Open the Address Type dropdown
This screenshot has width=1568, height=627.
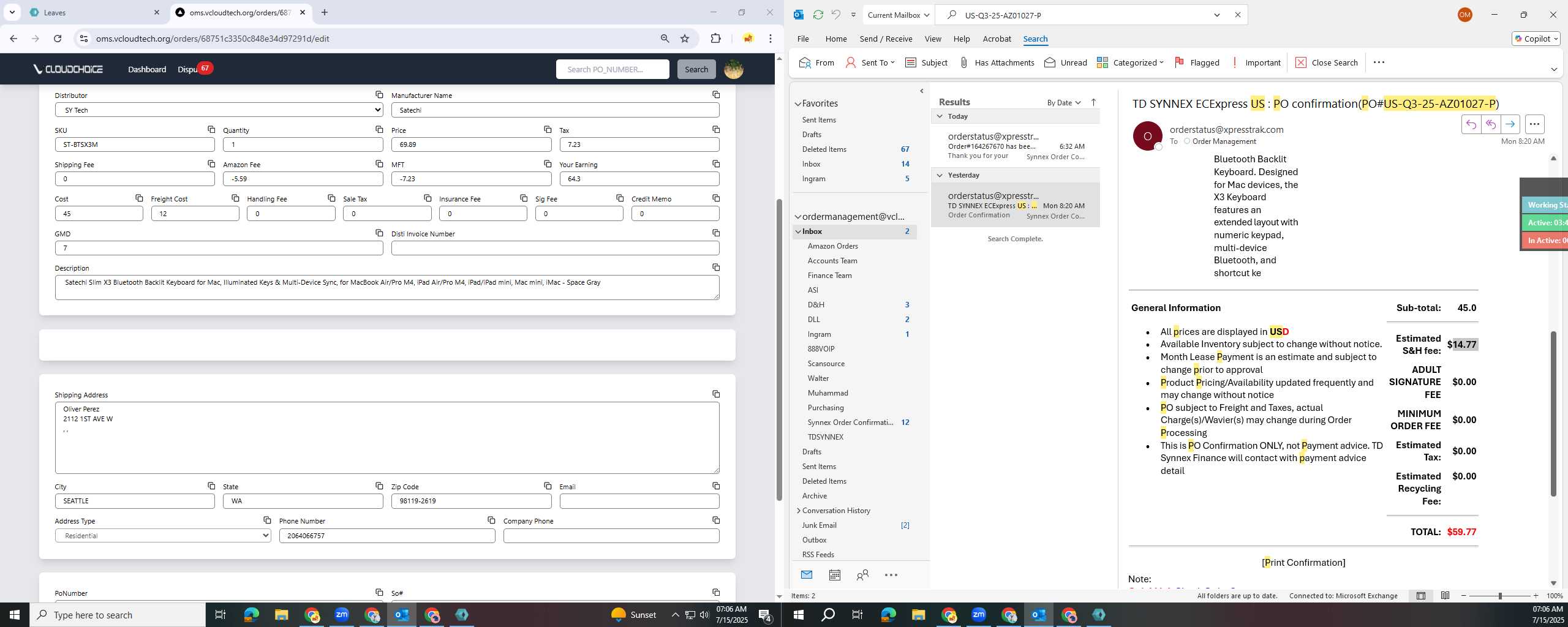pyautogui.click(x=163, y=535)
